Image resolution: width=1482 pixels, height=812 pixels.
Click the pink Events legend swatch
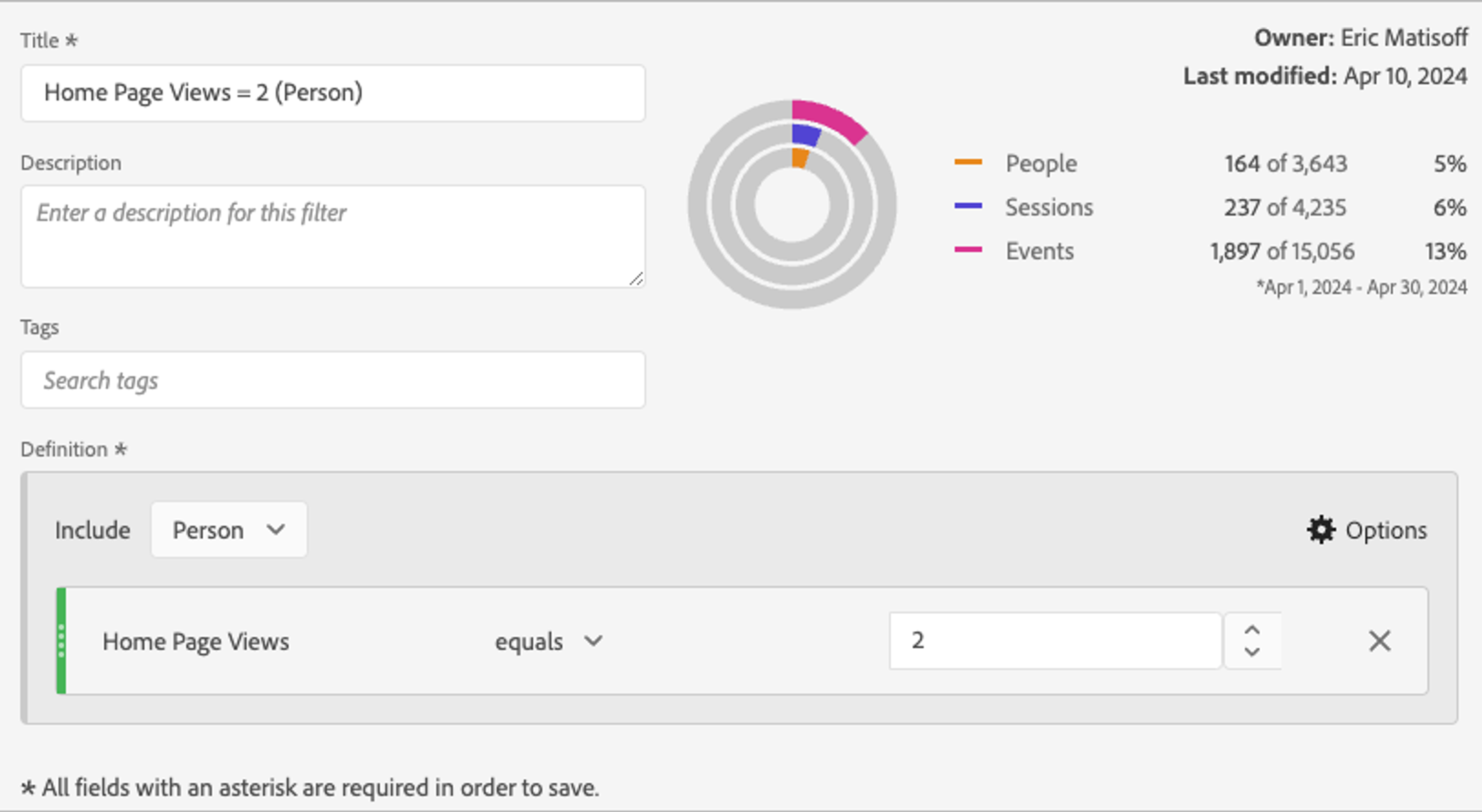click(x=968, y=250)
